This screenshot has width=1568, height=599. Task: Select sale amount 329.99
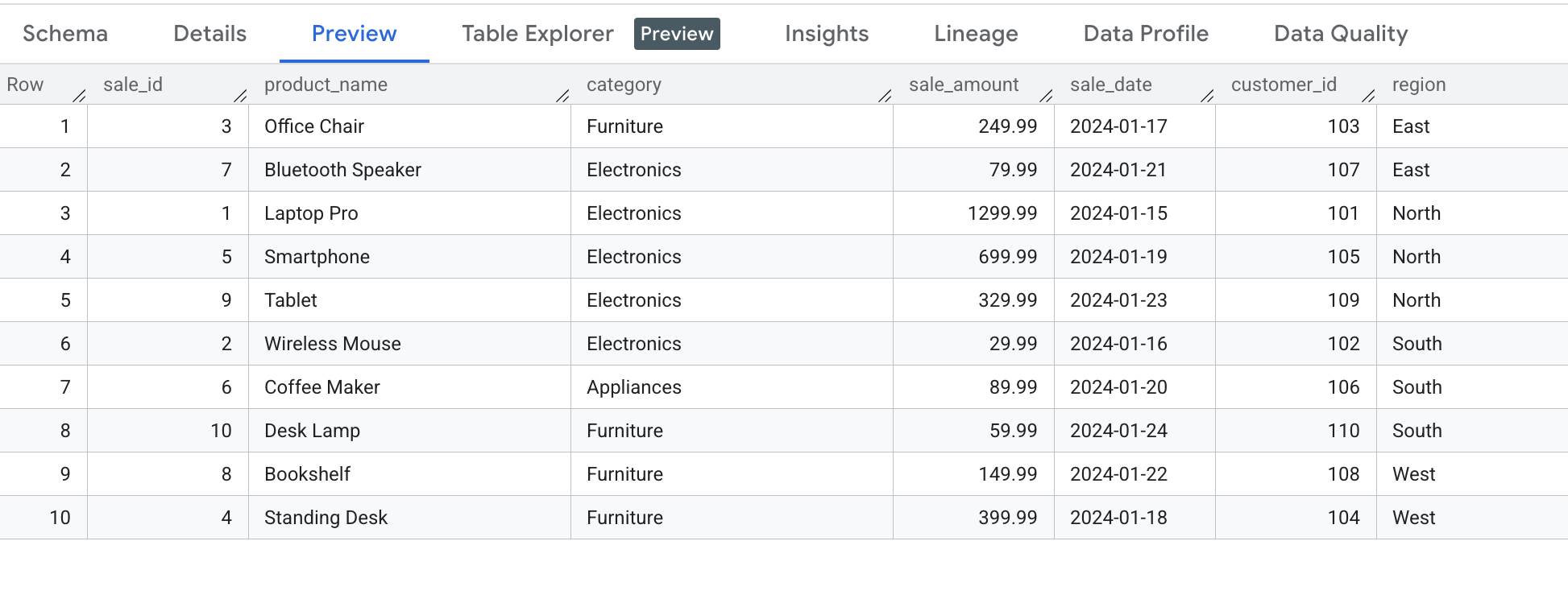pos(1008,300)
